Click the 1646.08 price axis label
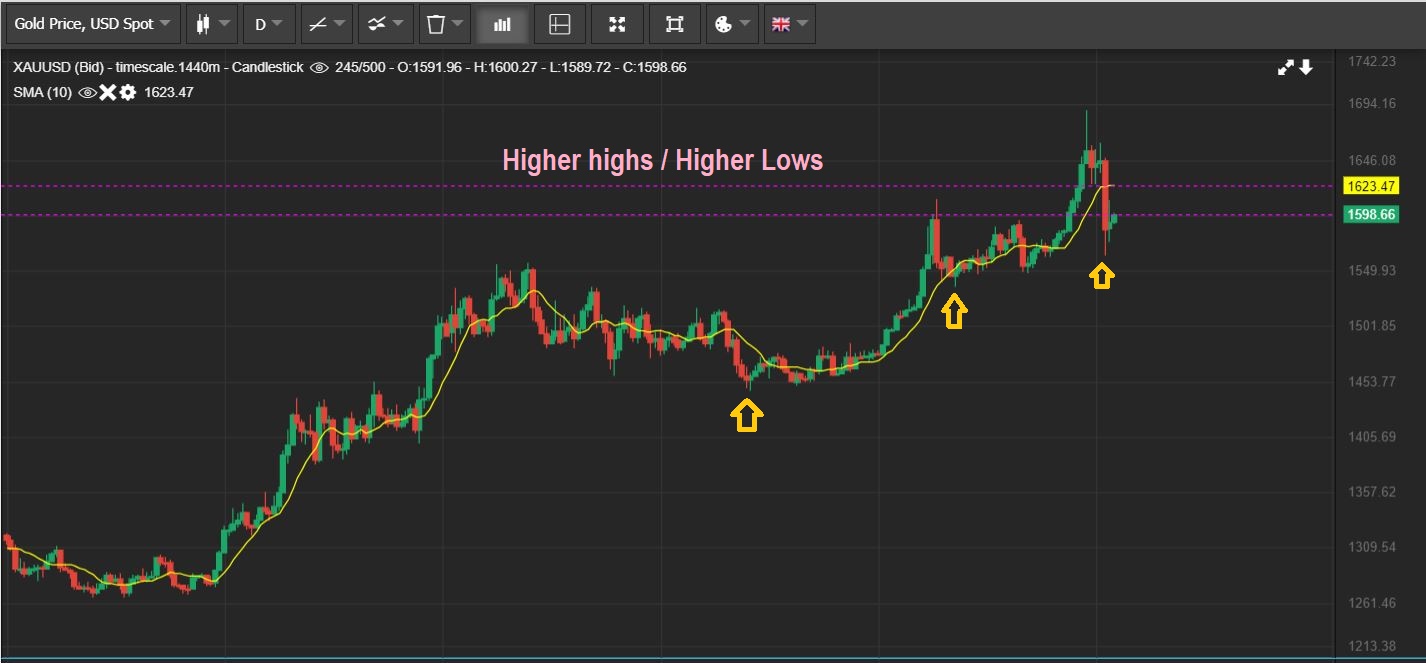The image size is (1426, 663). (x=1371, y=159)
